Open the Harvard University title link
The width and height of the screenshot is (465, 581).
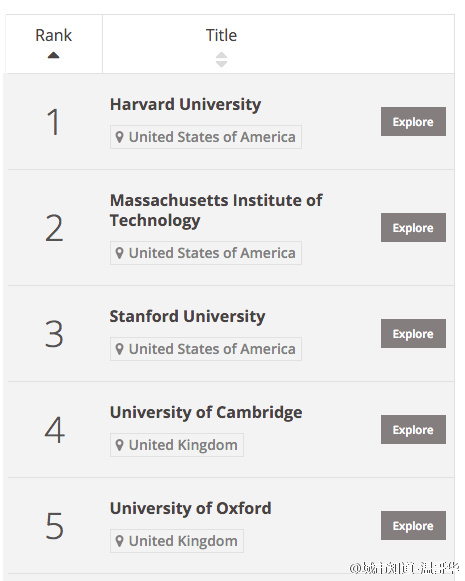(185, 105)
